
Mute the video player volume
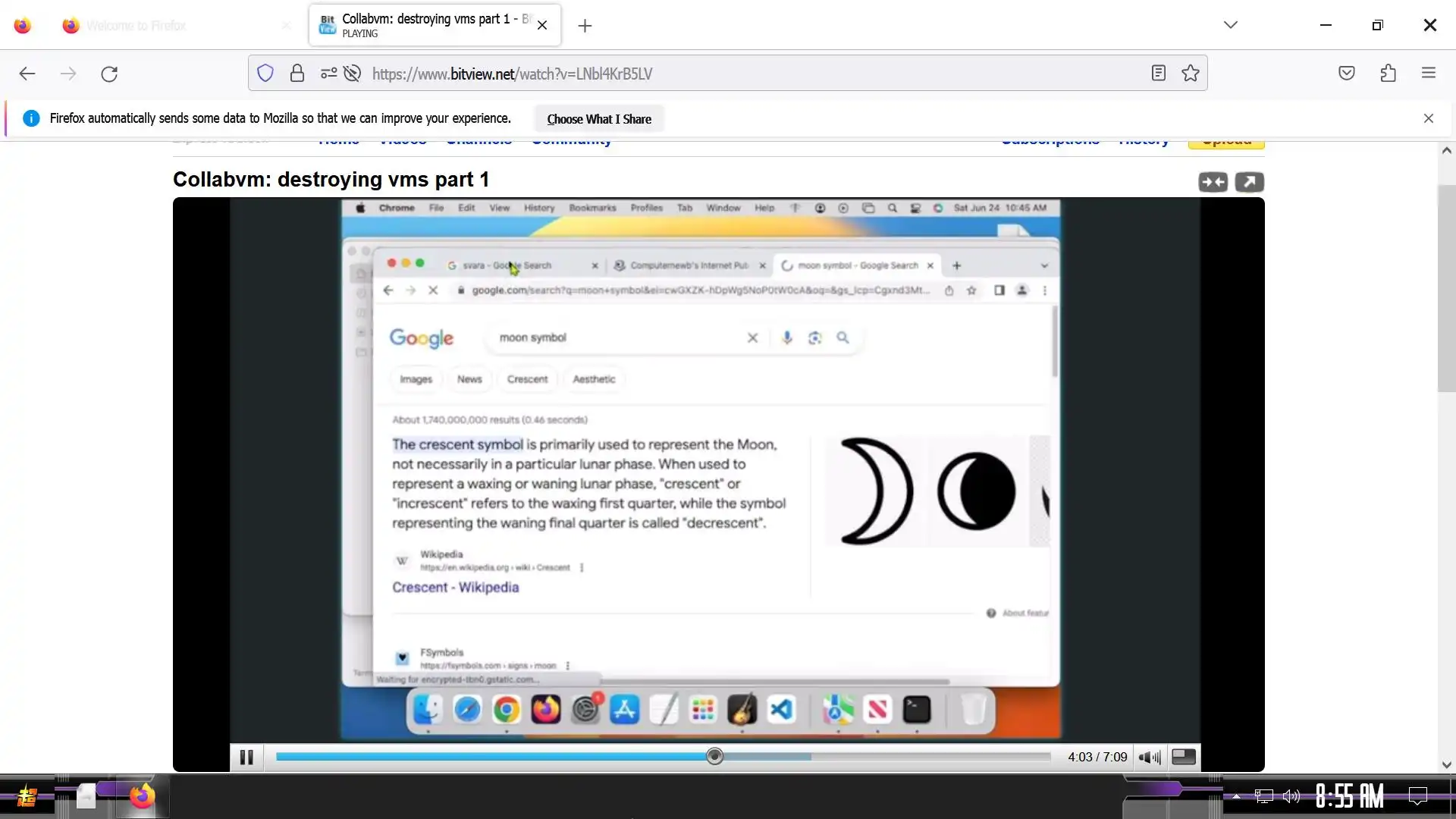click(x=1149, y=757)
